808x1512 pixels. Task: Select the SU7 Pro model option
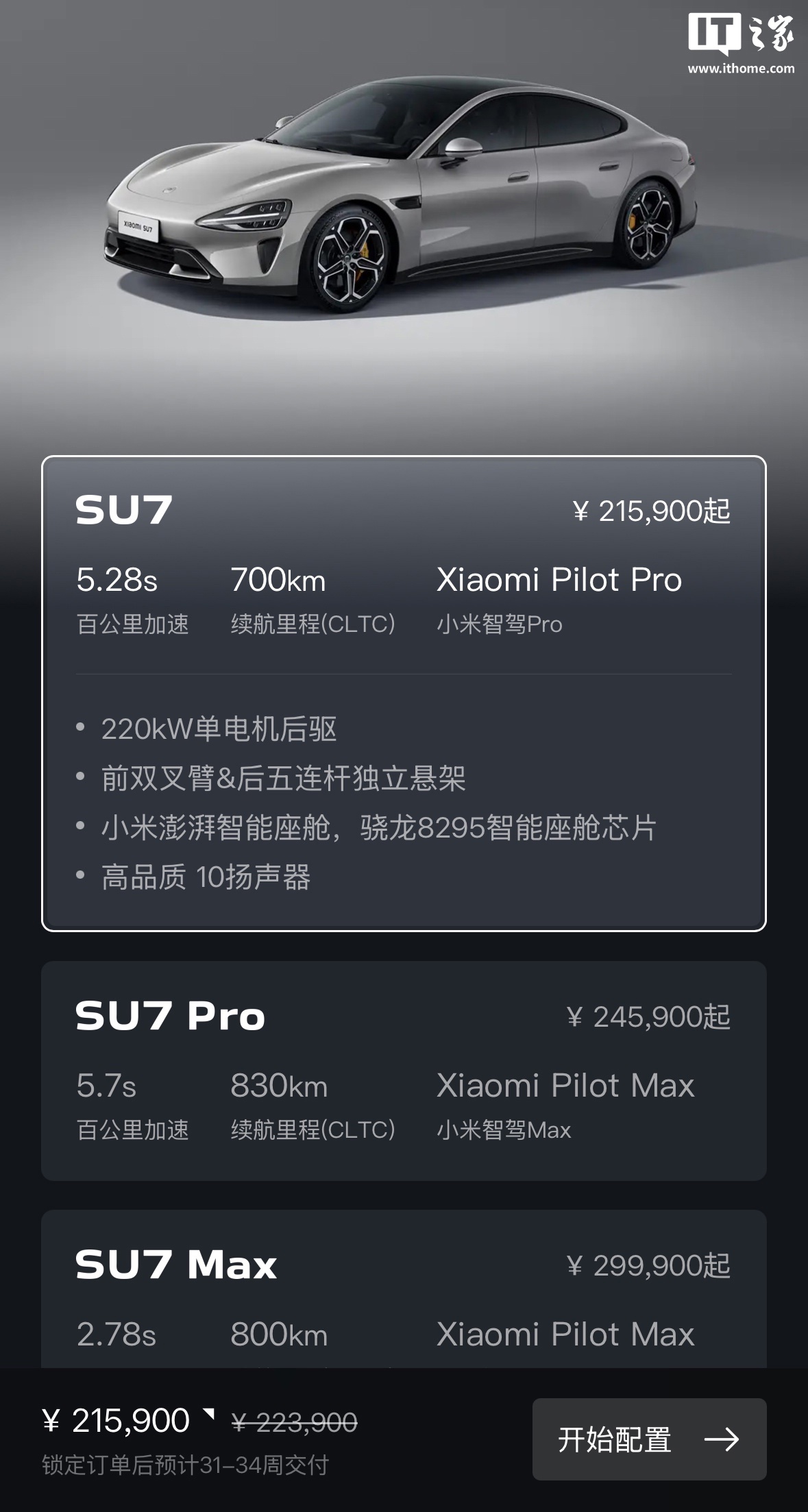click(170, 1016)
